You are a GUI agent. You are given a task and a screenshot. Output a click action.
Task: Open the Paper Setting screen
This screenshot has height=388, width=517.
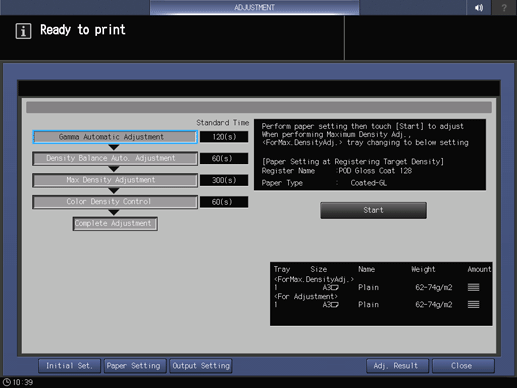tap(135, 366)
